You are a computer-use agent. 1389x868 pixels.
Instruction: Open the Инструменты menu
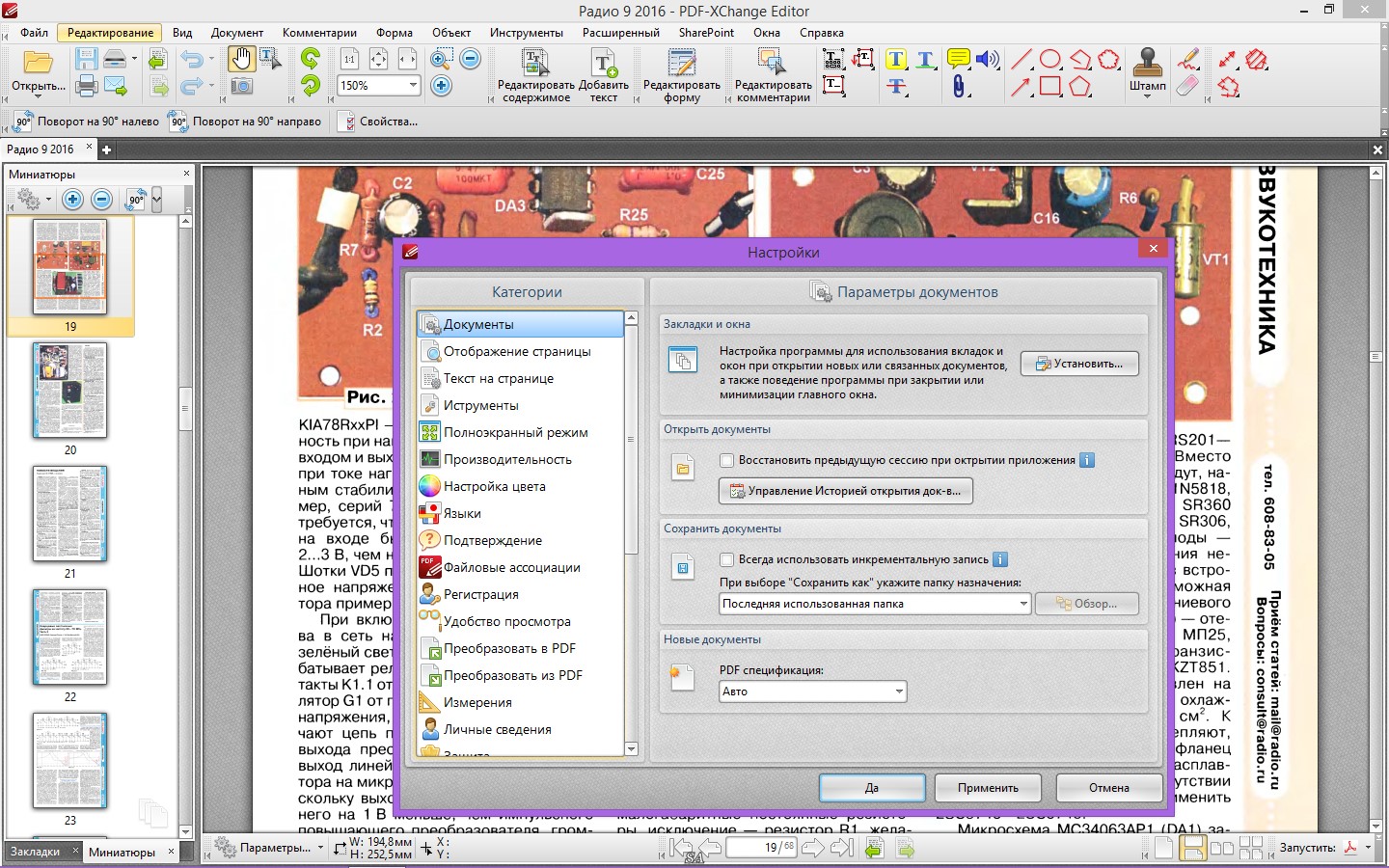(x=527, y=33)
